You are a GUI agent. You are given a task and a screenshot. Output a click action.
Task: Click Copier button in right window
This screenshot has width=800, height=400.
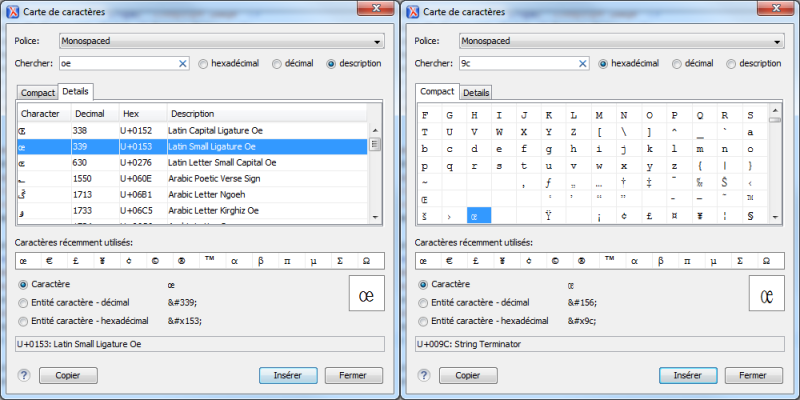click(x=468, y=376)
